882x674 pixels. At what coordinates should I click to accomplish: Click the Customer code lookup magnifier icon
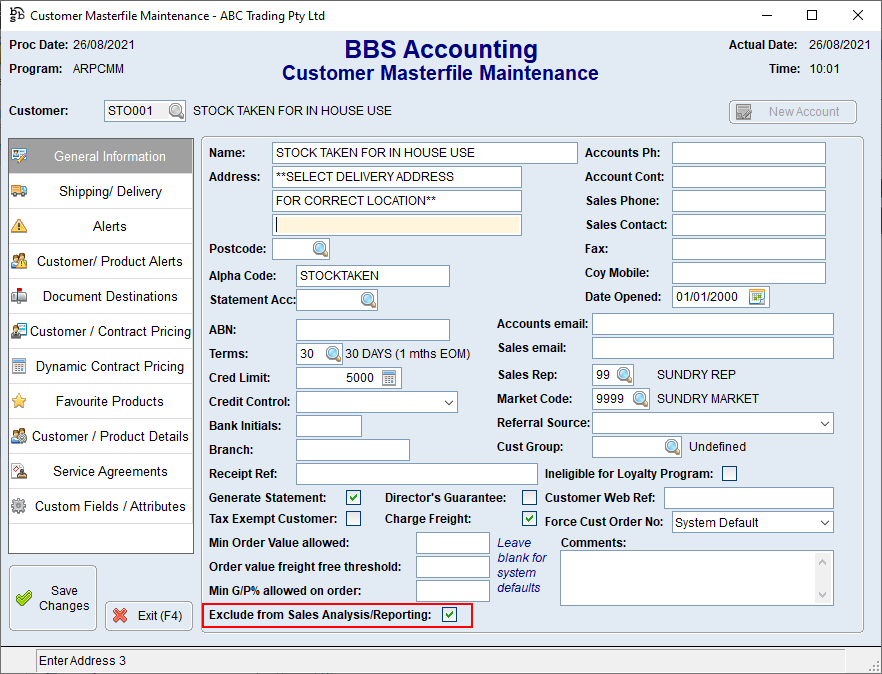tap(176, 111)
